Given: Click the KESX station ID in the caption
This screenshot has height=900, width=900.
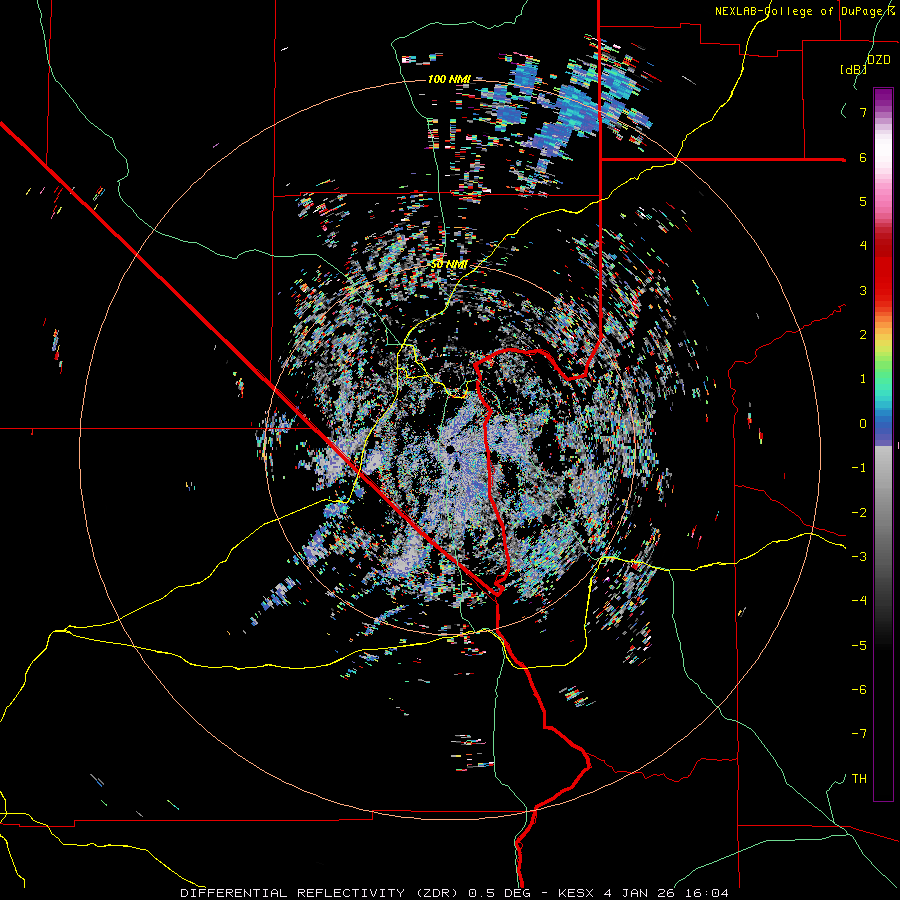Looking at the screenshot, I should tap(576, 893).
